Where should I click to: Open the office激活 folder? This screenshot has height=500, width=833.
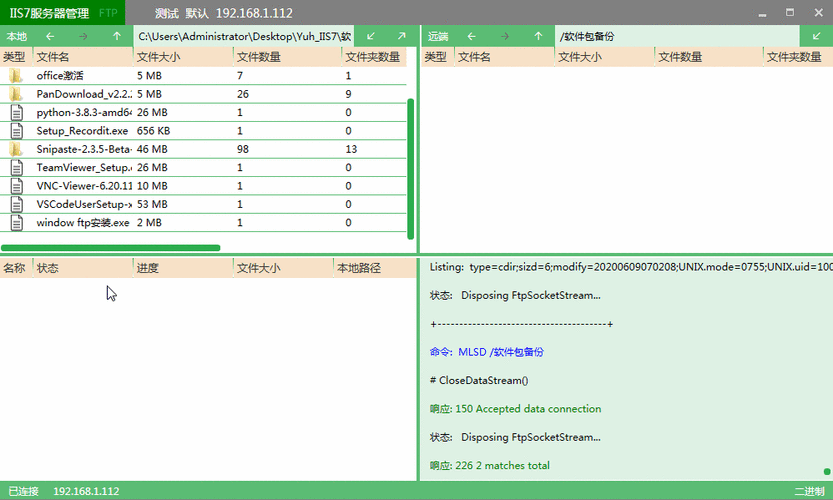[x=60, y=76]
